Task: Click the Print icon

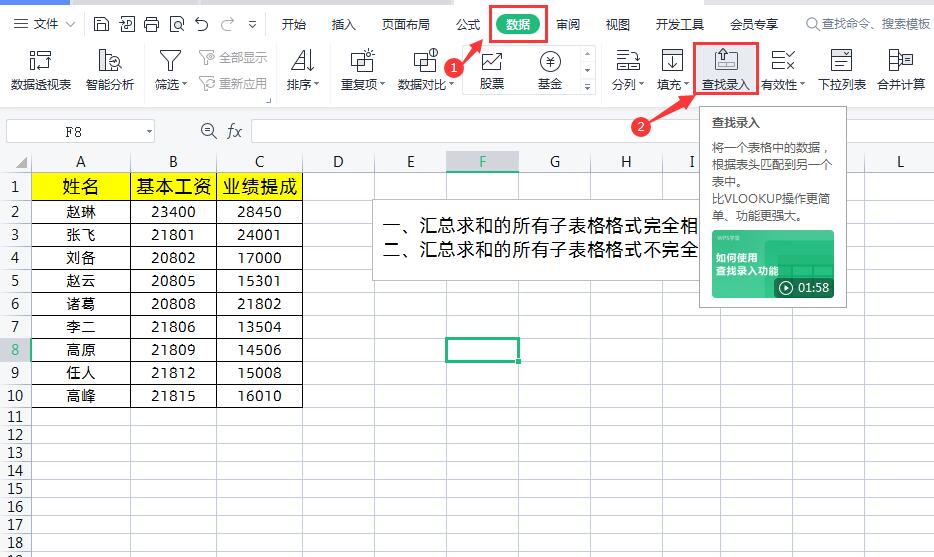Action: pos(151,24)
